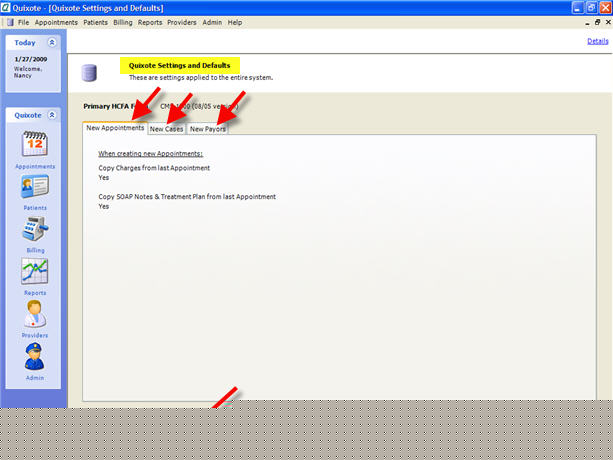Screen dimensions: 613x460
Task: Open the Reports menu
Action: pos(150,22)
